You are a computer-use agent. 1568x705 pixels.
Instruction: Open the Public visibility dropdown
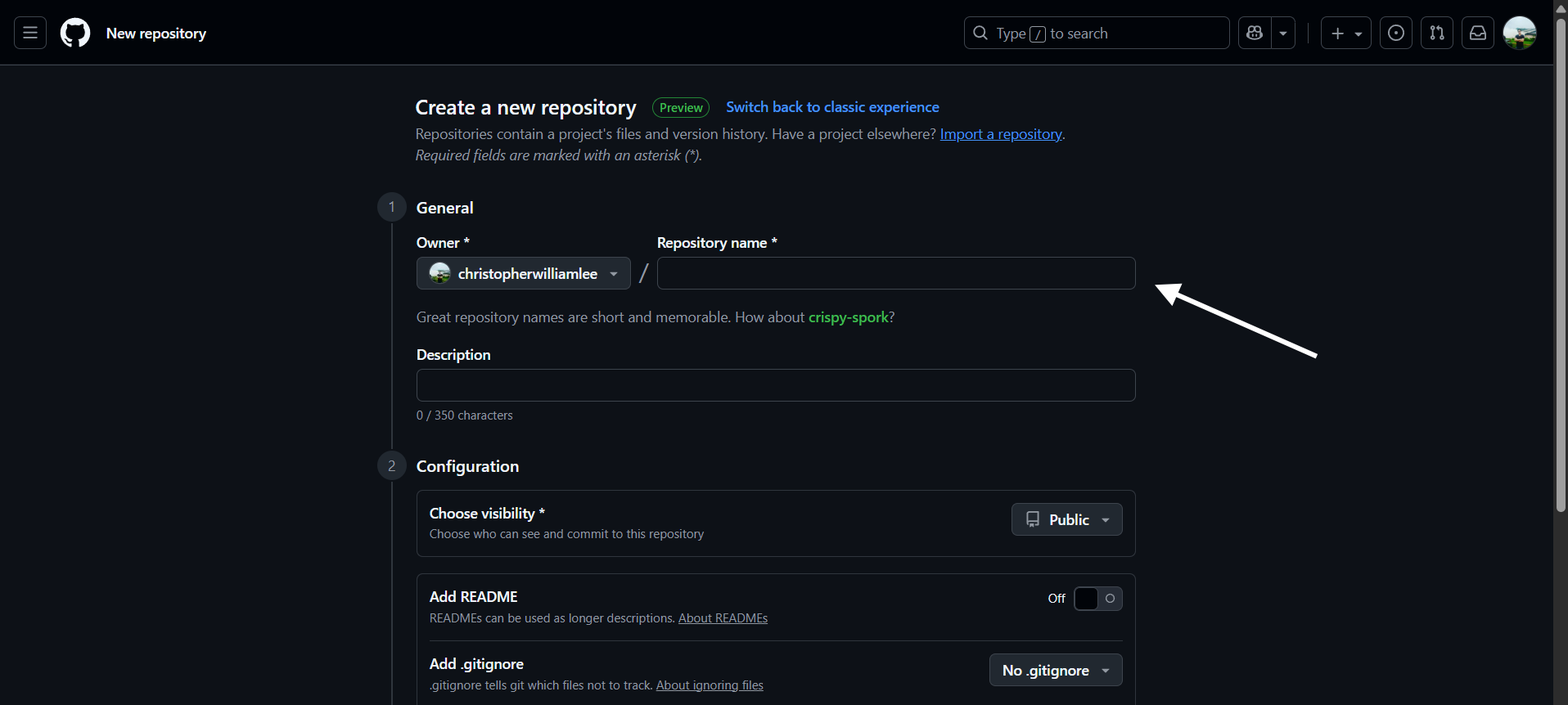(1067, 519)
